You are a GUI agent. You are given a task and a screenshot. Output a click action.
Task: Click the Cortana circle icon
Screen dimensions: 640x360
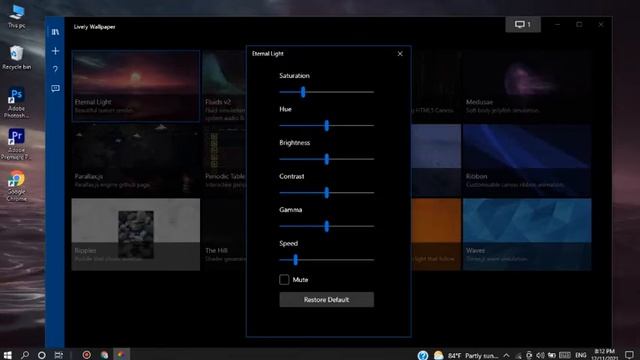click(x=41, y=355)
